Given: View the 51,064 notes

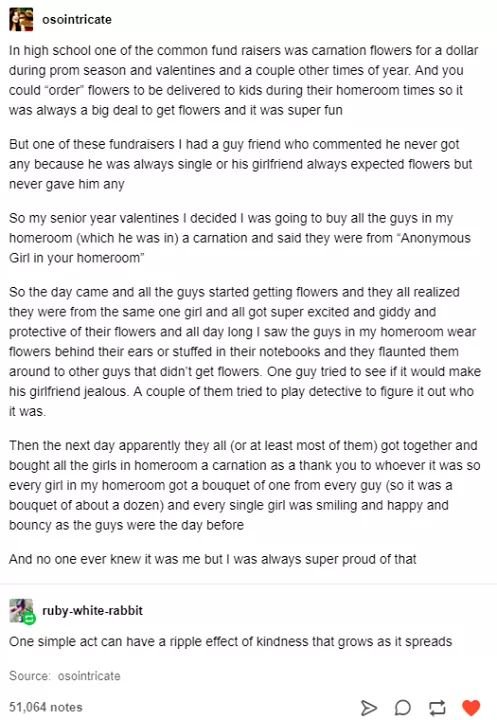Looking at the screenshot, I should click(46, 707).
